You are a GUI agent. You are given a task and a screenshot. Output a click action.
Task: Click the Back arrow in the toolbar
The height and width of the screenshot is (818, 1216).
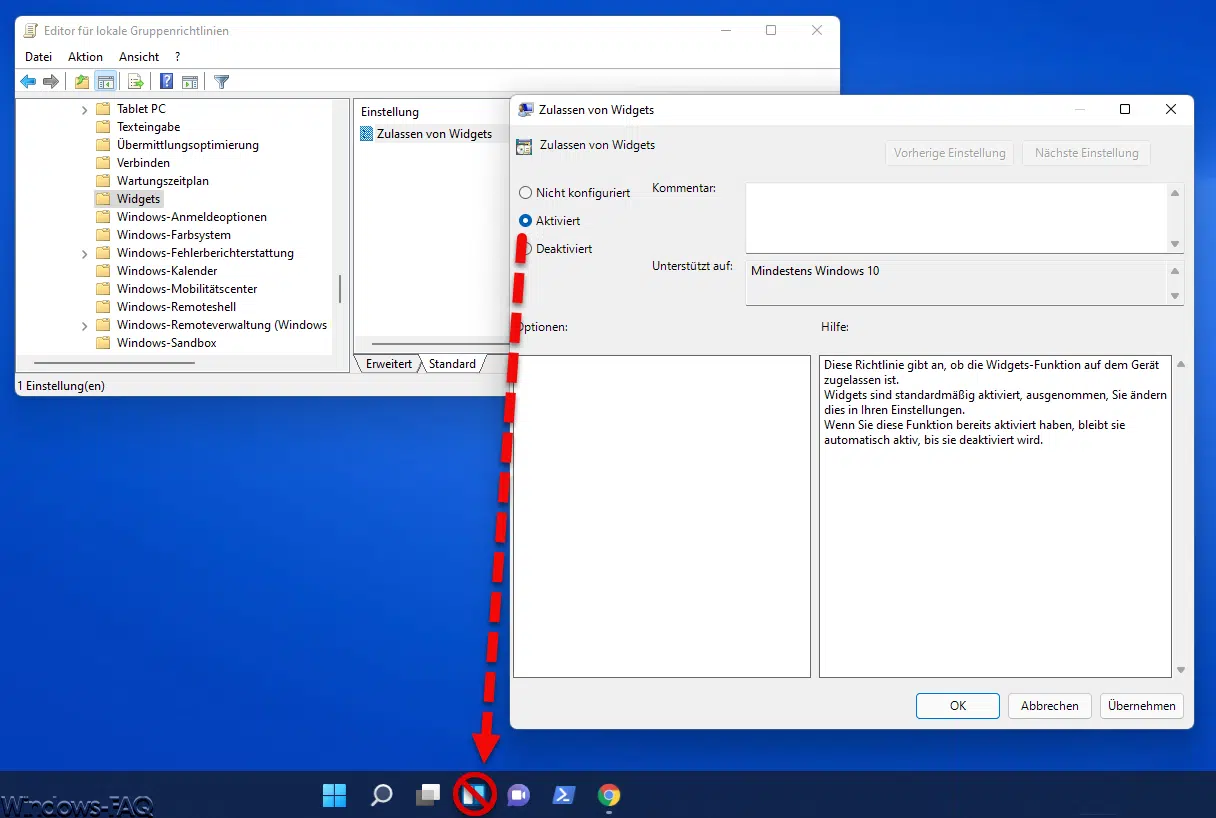(x=28, y=82)
